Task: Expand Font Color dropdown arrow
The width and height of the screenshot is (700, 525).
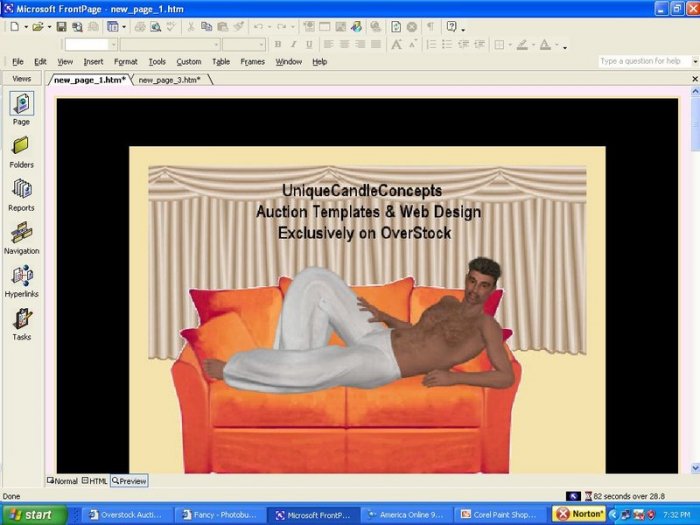Action: click(556, 45)
